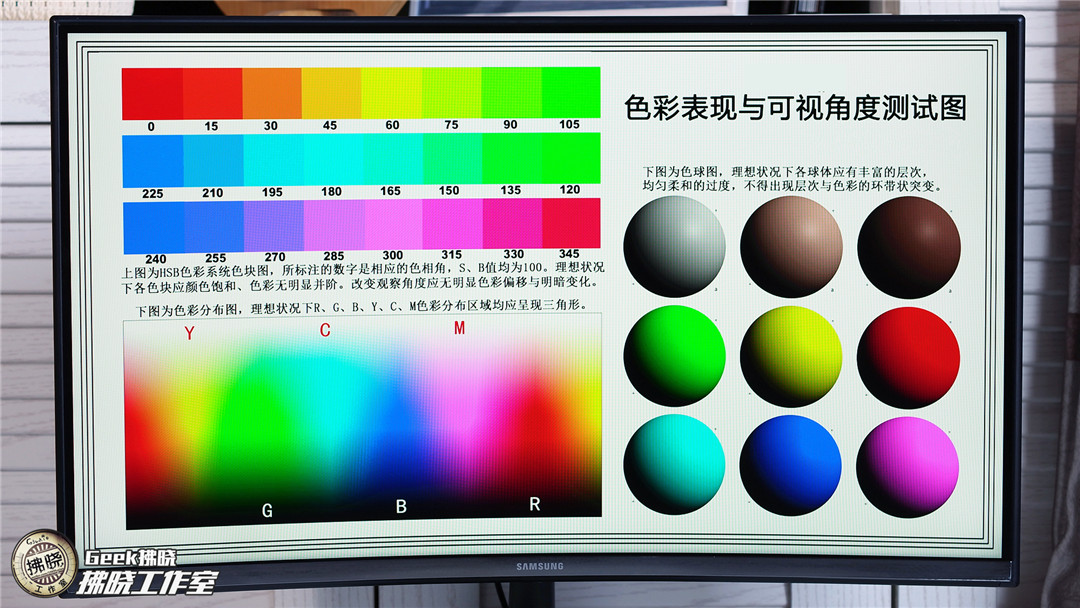Click the text line starting 上图为HSB色彩系统

pyautogui.click(x=363, y=268)
